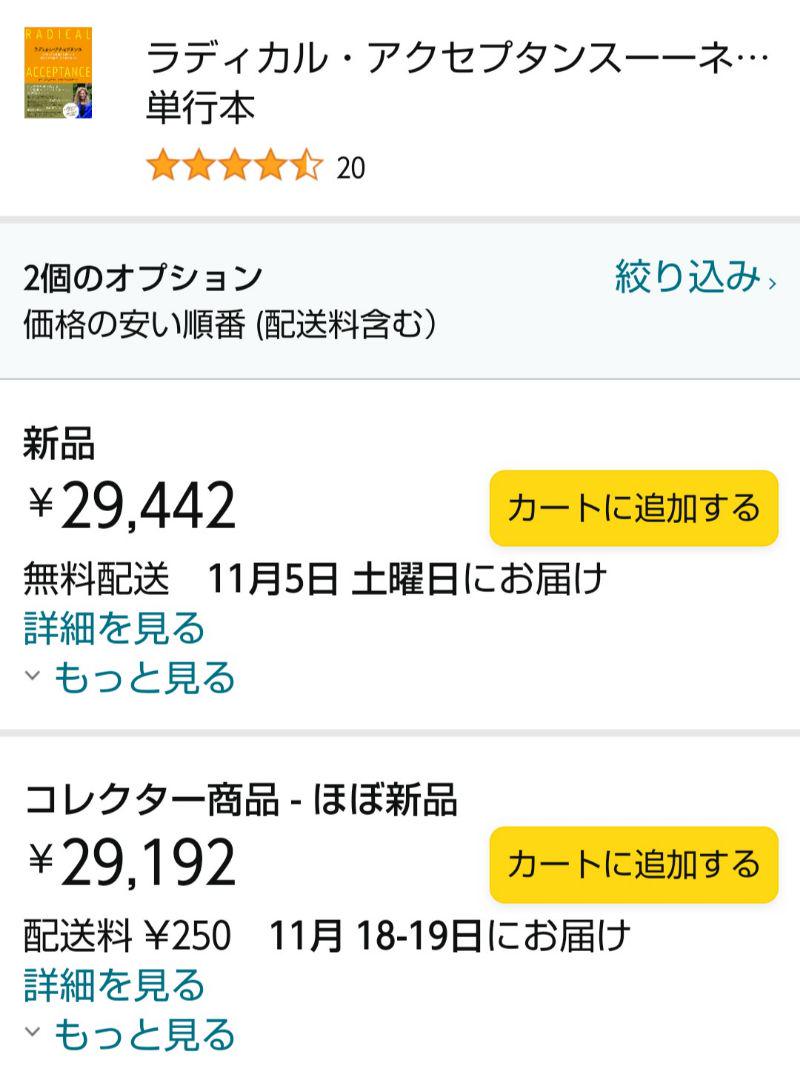
Task: Tap the down chevron in the 新品 section
Action: (x=32, y=675)
